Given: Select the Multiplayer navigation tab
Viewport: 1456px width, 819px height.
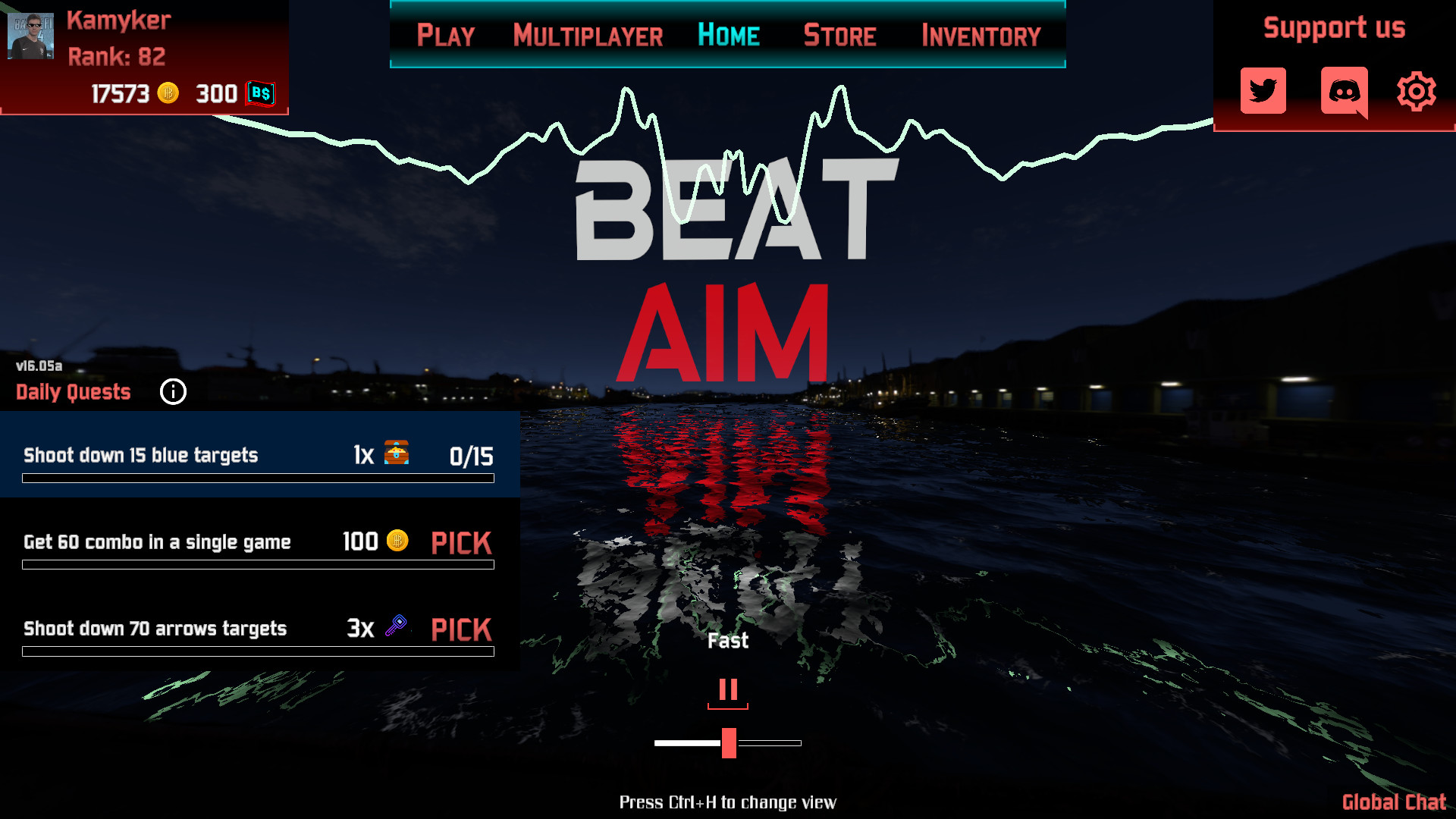Looking at the screenshot, I should (587, 35).
